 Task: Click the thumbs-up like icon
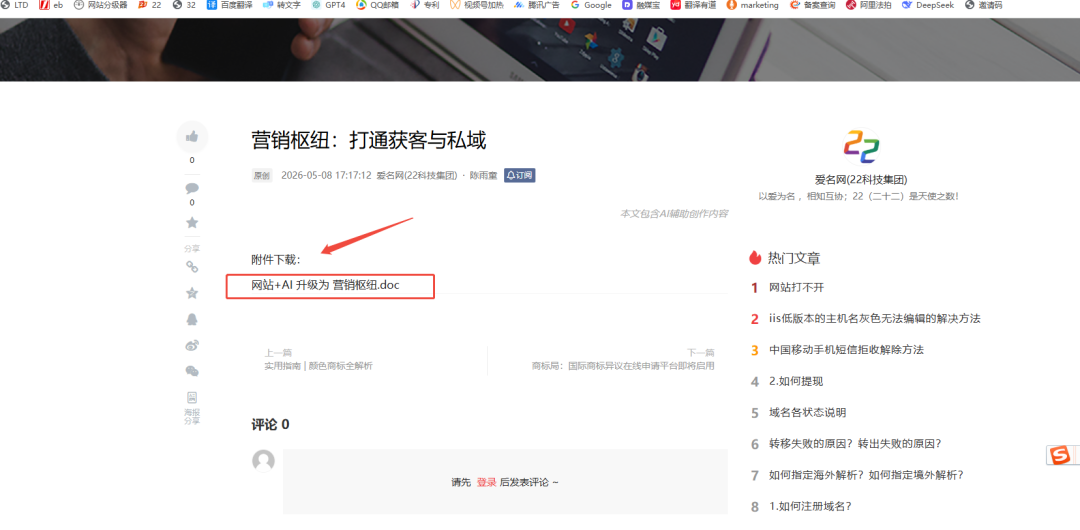(x=192, y=136)
